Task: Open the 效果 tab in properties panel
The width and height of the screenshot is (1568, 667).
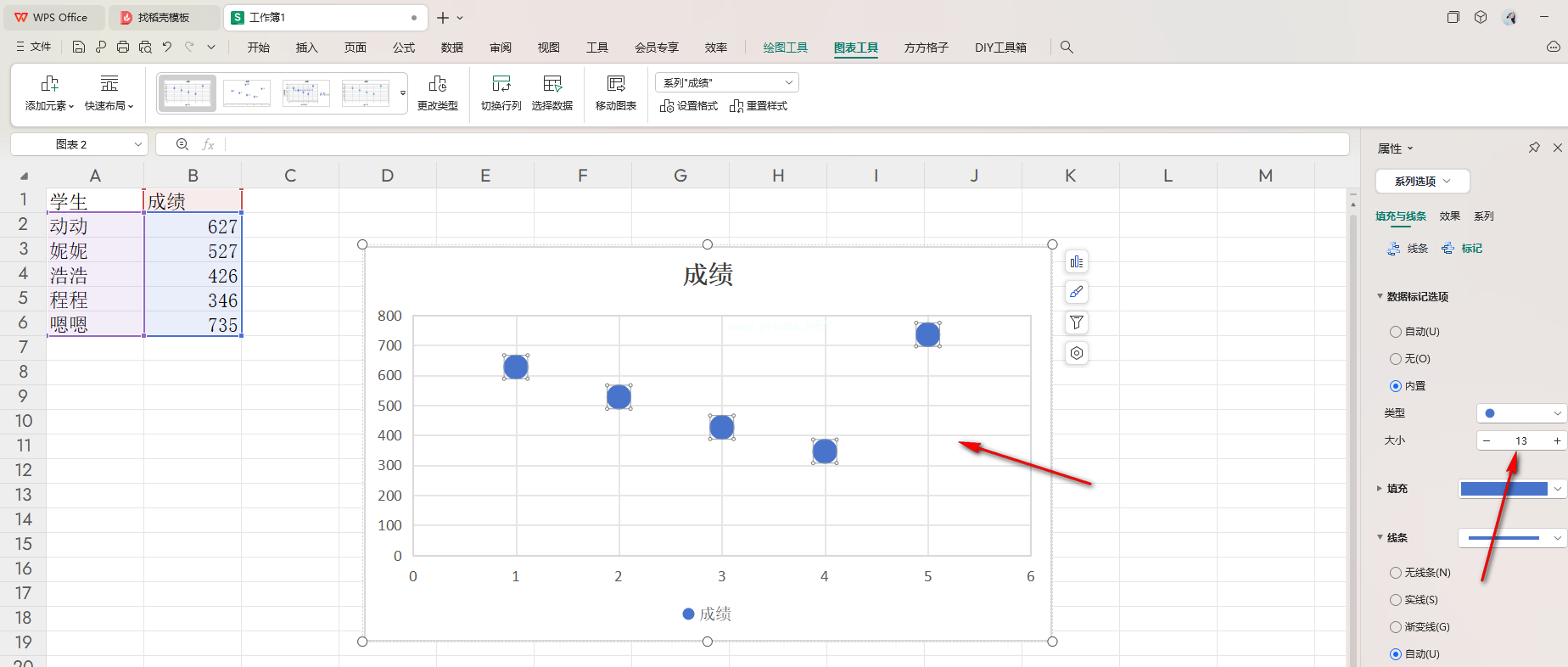Action: [x=1449, y=216]
